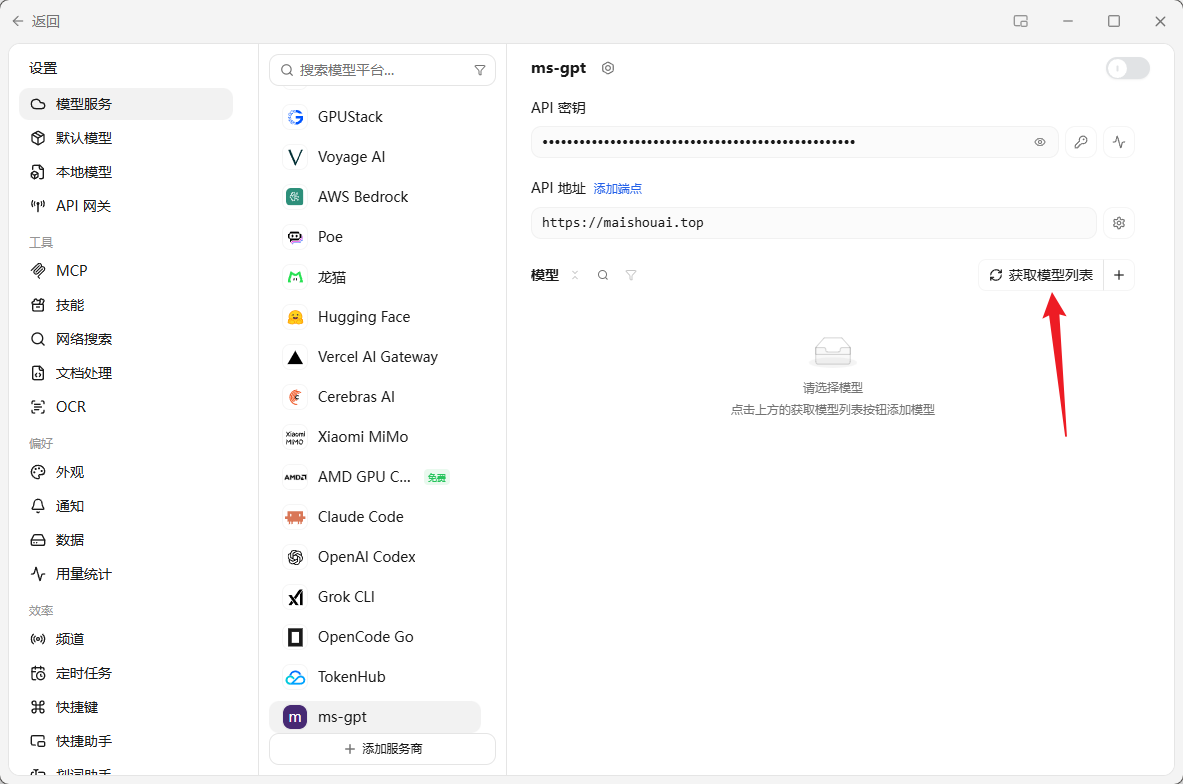Viewport: 1183px width, 784px height.
Task: Click 添加端点 link
Action: click(618, 189)
